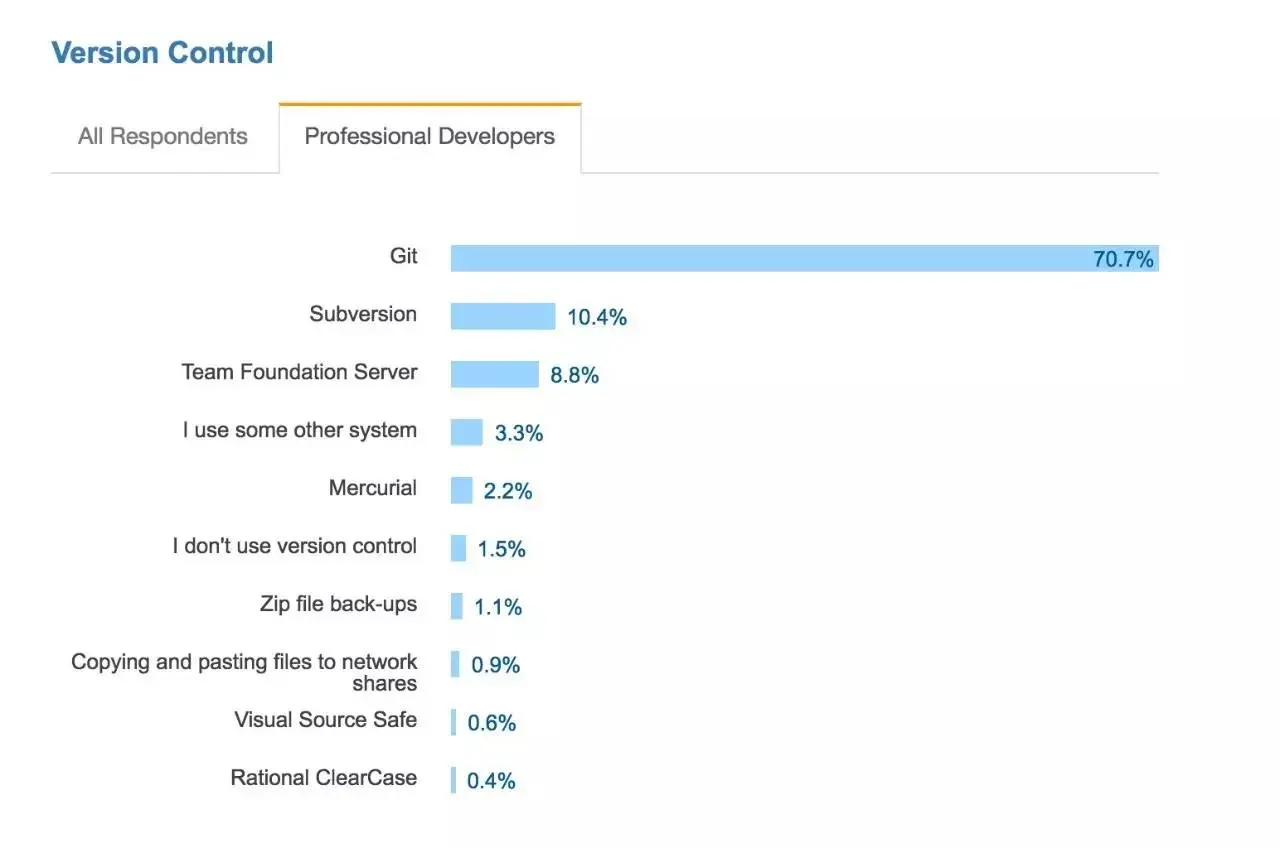Select the Professional Developers tab

(x=430, y=137)
